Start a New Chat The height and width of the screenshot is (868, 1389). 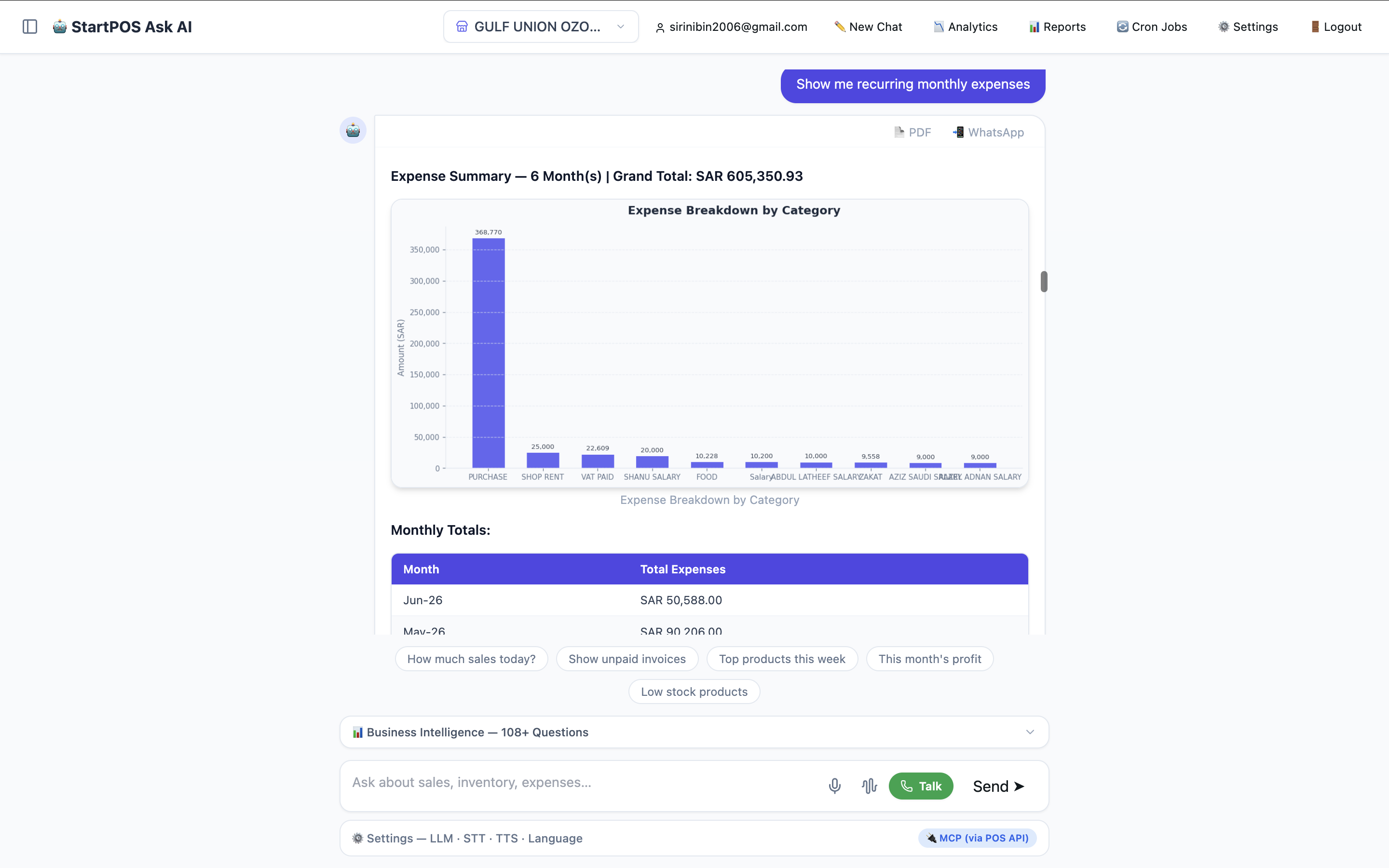868,27
